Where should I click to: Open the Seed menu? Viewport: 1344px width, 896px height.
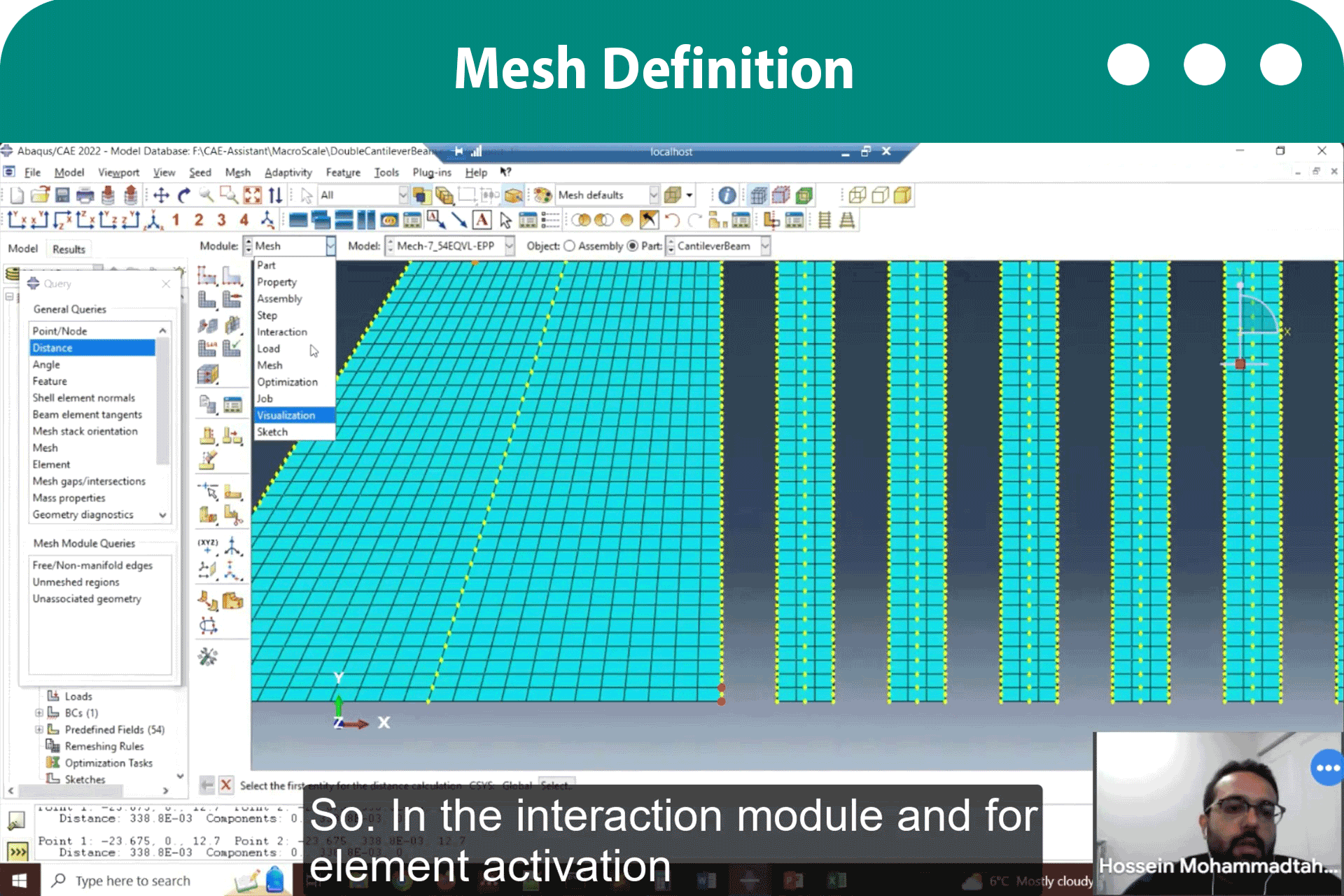point(199,172)
